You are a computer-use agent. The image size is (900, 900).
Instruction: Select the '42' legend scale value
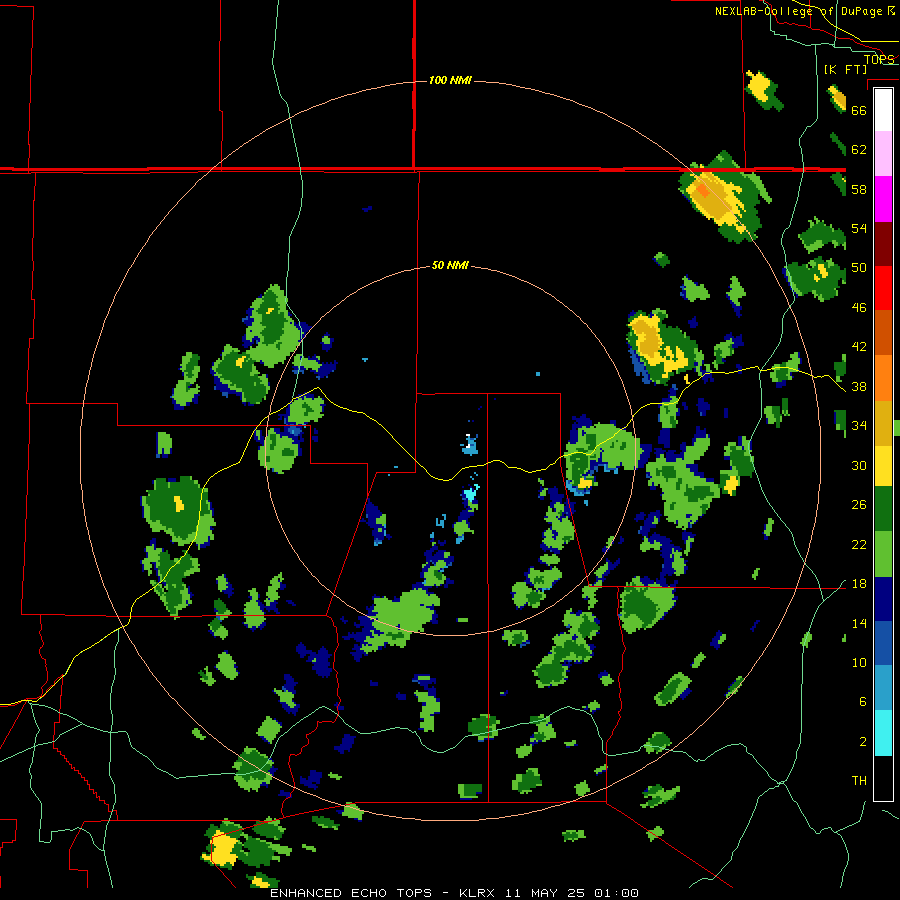(x=859, y=347)
